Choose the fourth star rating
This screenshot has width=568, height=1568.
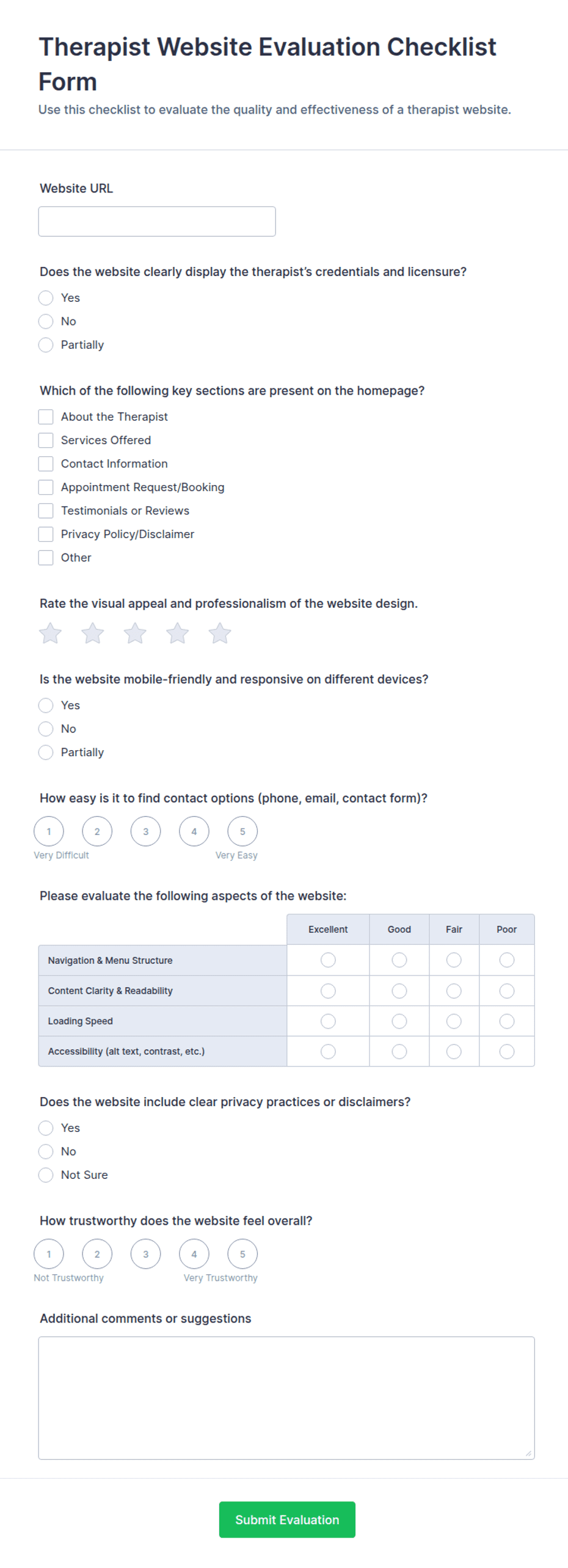pyautogui.click(x=178, y=633)
